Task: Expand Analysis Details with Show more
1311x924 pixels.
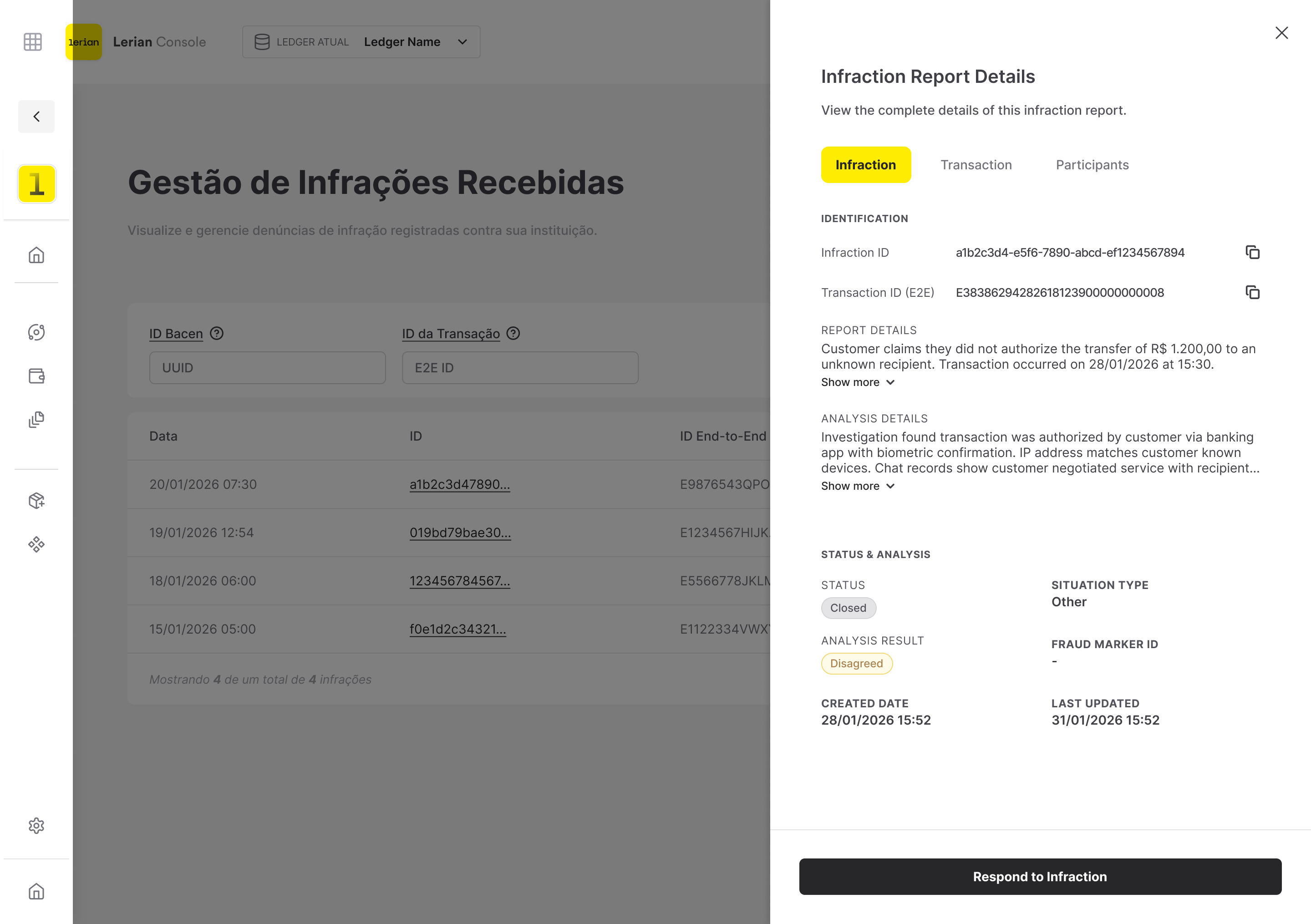Action: coord(858,486)
